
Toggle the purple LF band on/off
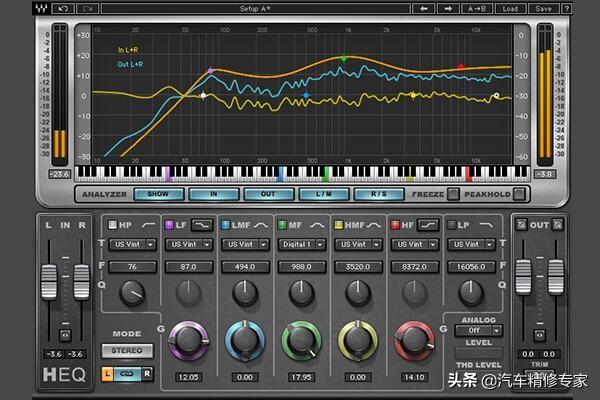pyautogui.click(x=169, y=225)
